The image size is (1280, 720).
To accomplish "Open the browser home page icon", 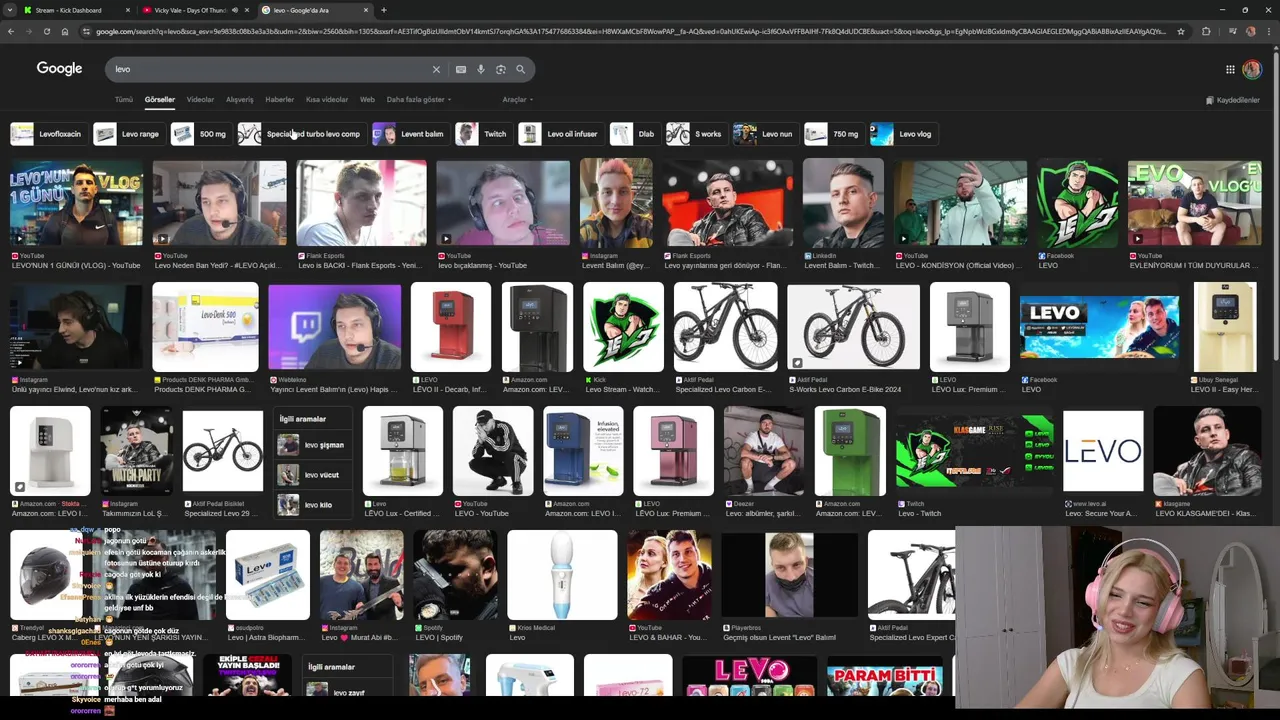I will click(64, 31).
